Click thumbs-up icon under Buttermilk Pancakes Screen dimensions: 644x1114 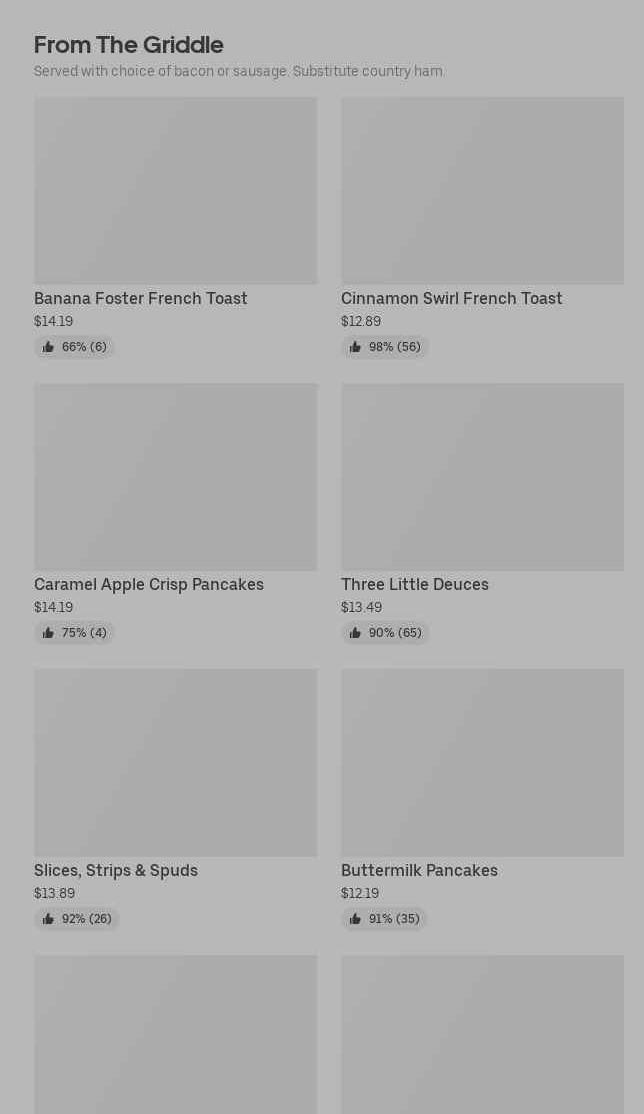355,919
